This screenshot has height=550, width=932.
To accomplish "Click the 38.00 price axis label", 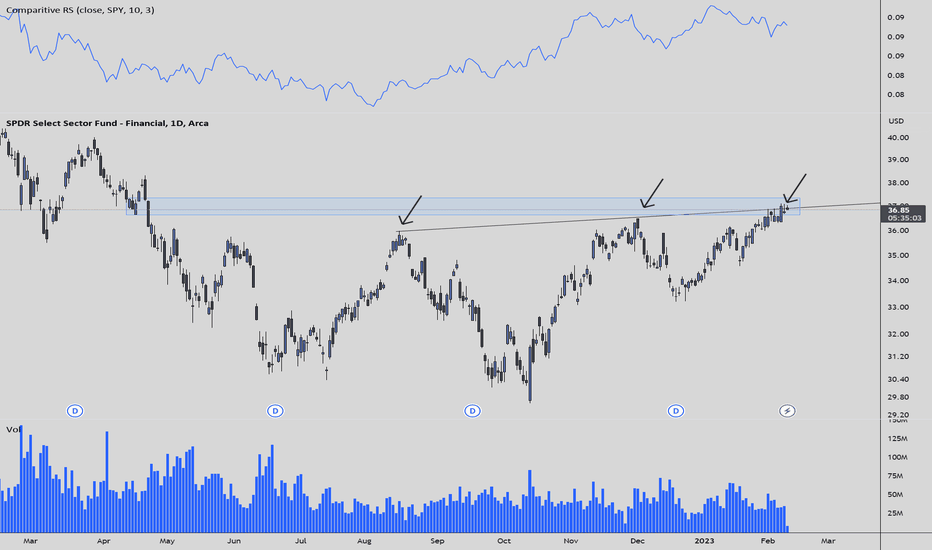I will pos(898,183).
